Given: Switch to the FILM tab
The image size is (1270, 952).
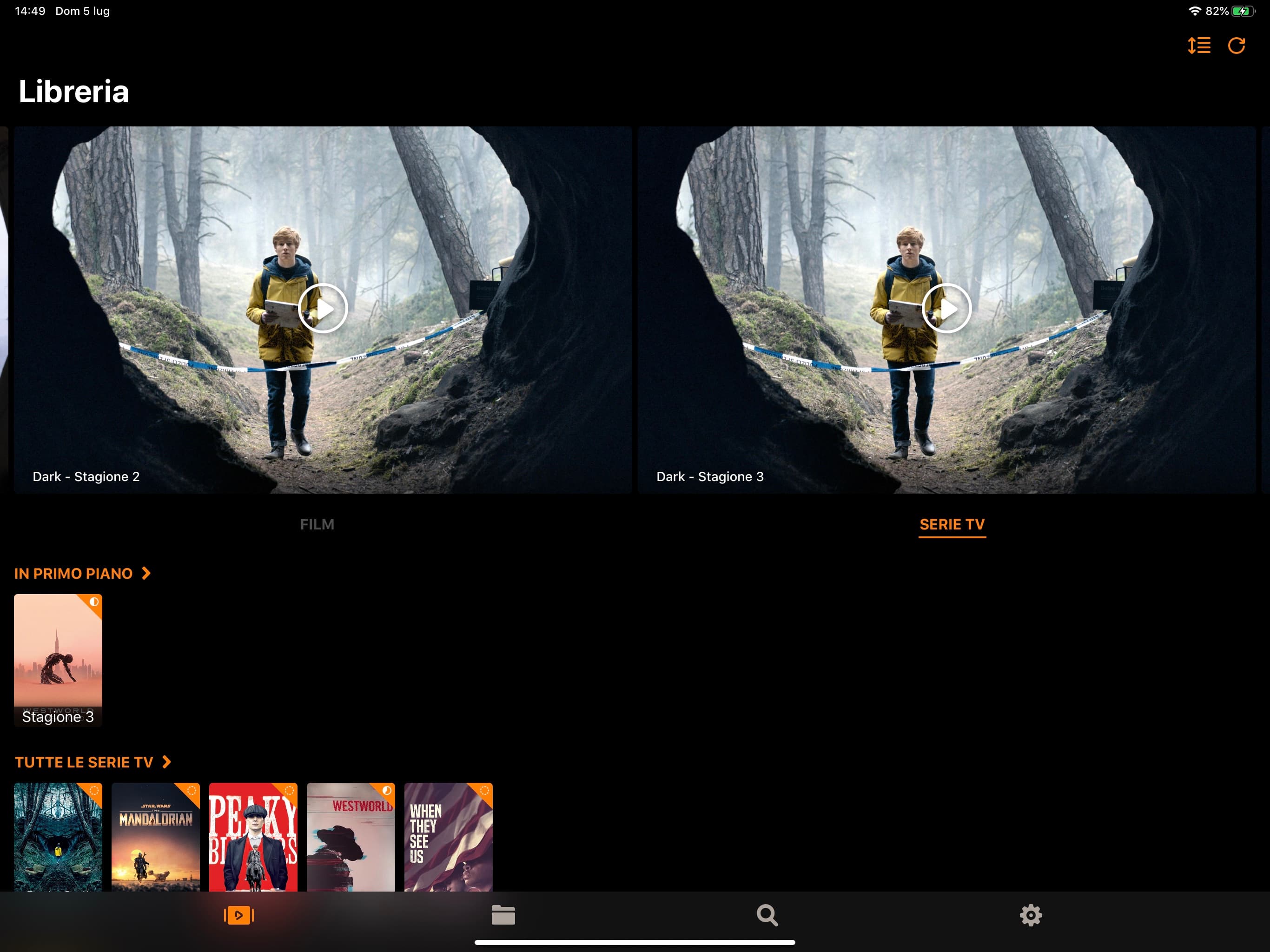Looking at the screenshot, I should click(x=317, y=524).
